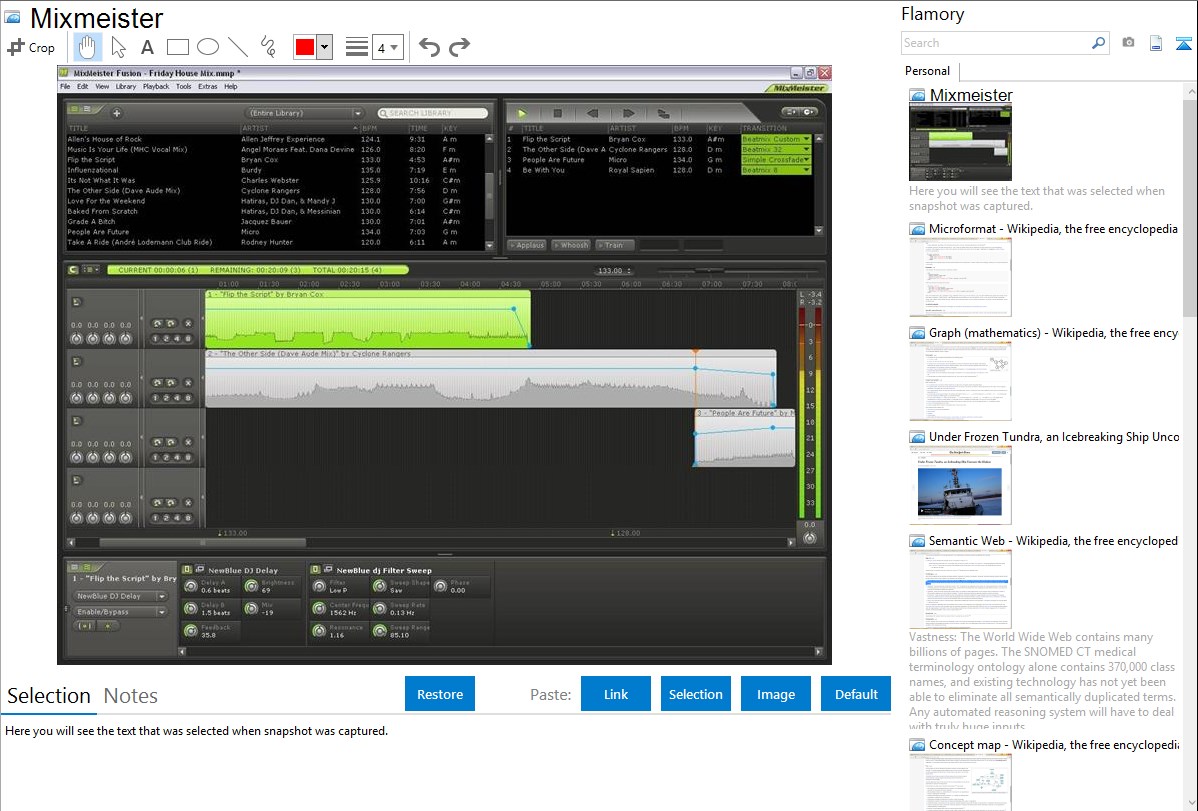Open the Playback menu
1198x811 pixels.
tap(156, 86)
